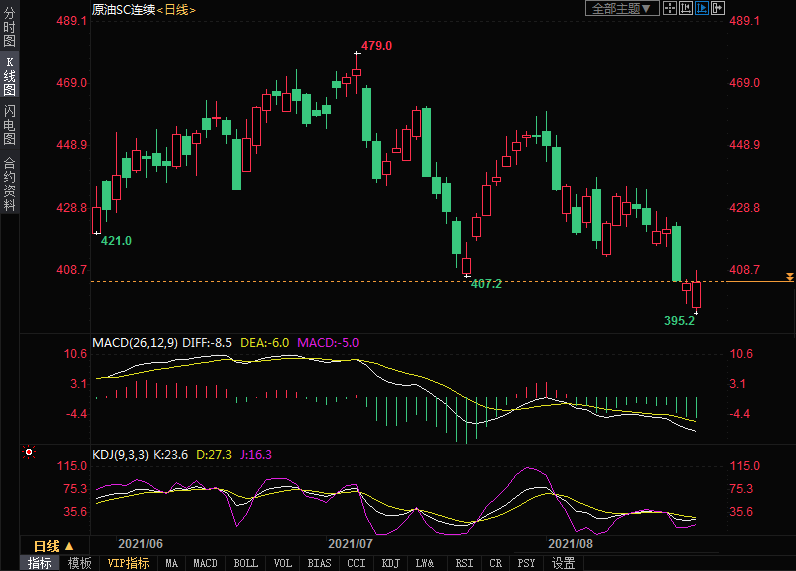
Task: Click the orange price alert marker on right axis
Action: point(790,276)
